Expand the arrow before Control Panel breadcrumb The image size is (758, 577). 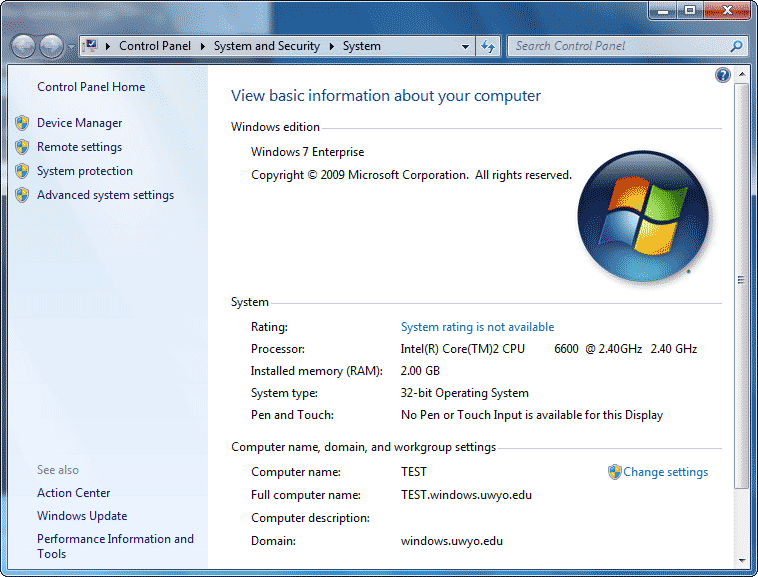click(108, 46)
